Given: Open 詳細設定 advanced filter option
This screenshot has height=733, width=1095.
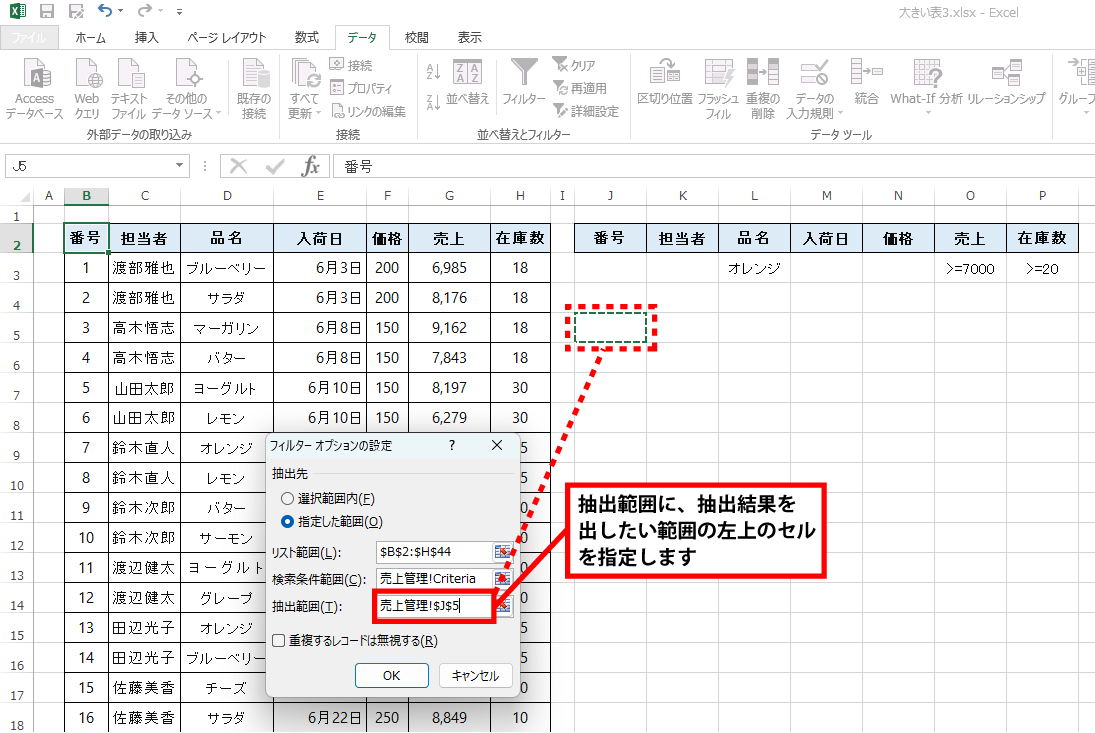Looking at the screenshot, I should click(x=587, y=111).
